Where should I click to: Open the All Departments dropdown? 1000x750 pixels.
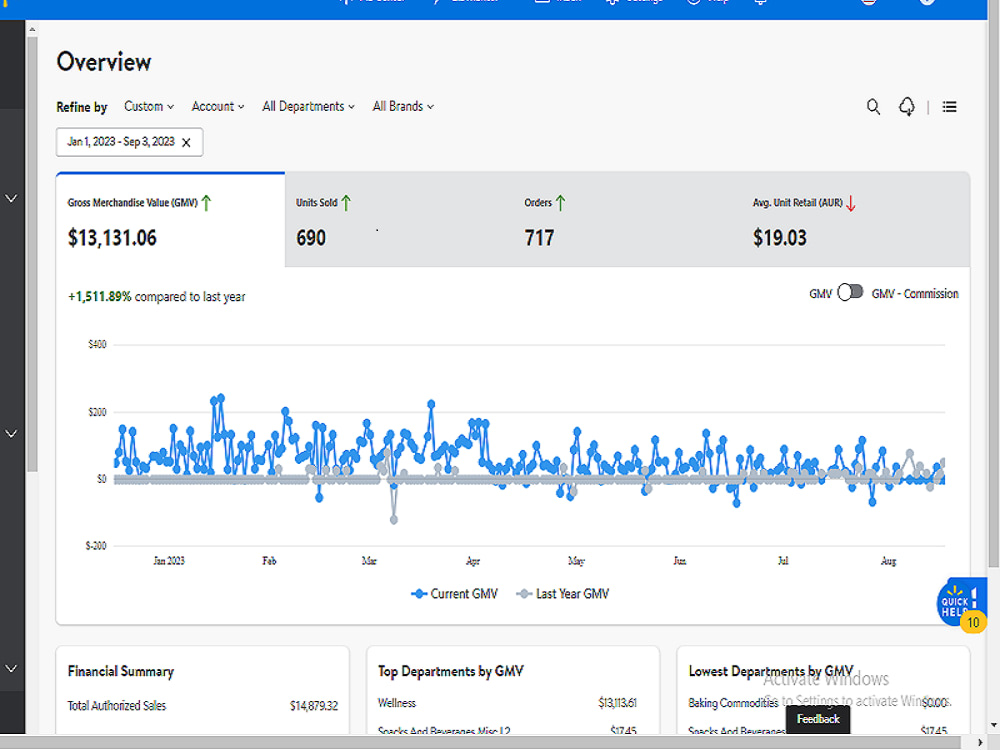pos(308,107)
